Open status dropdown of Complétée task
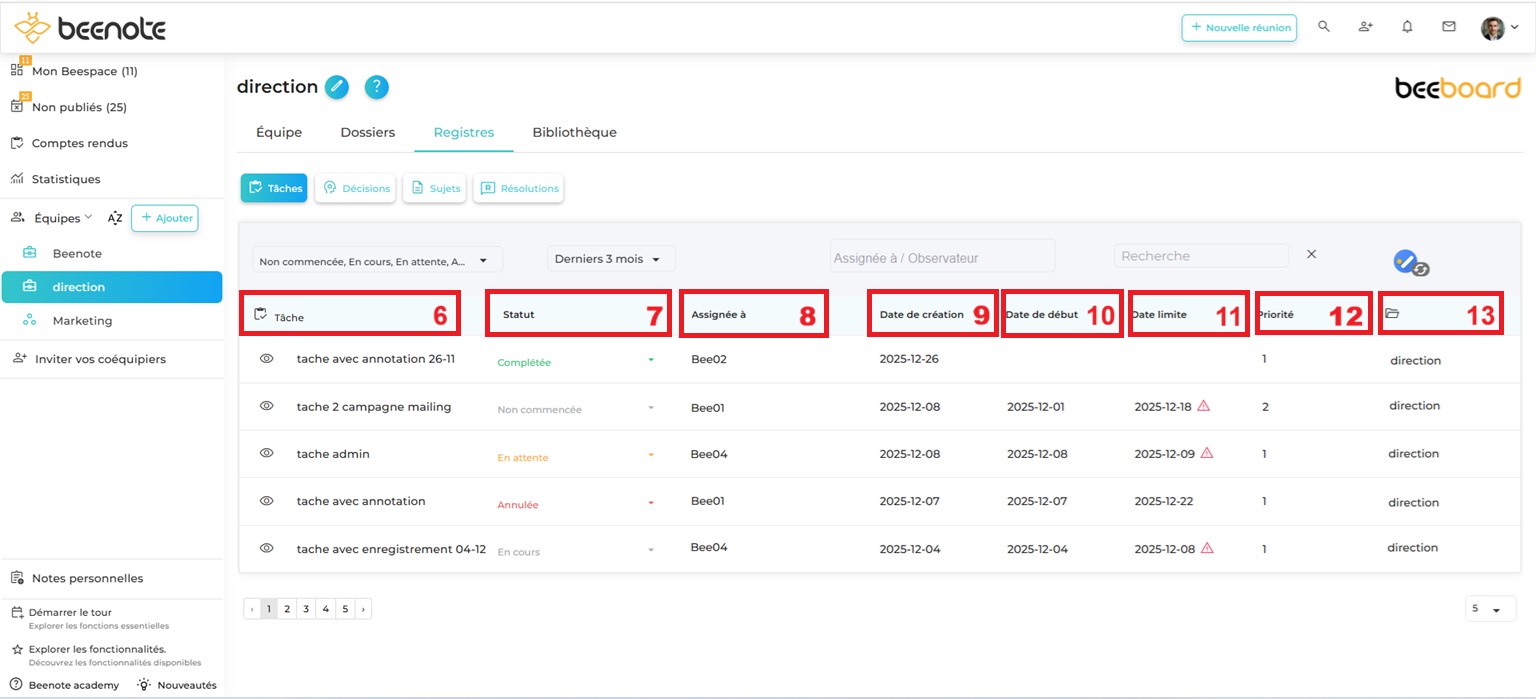 click(x=651, y=361)
